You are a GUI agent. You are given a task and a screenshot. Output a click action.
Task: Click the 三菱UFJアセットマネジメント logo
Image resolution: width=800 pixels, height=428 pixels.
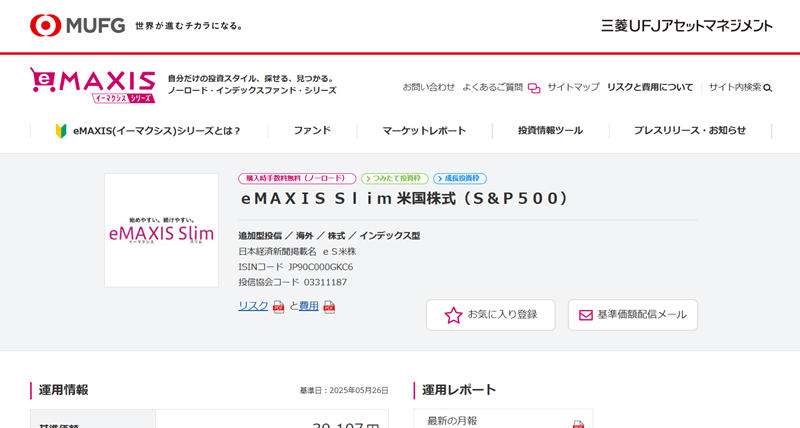point(687,26)
